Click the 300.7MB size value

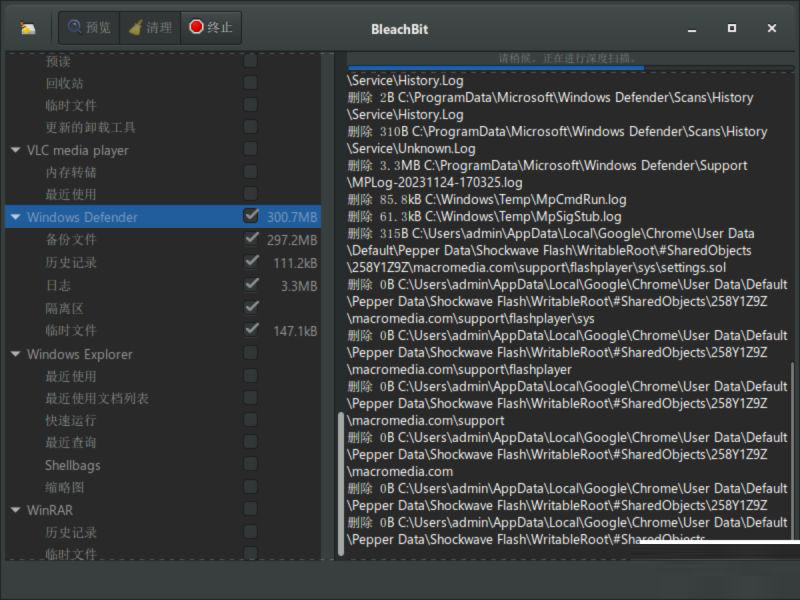pos(292,217)
